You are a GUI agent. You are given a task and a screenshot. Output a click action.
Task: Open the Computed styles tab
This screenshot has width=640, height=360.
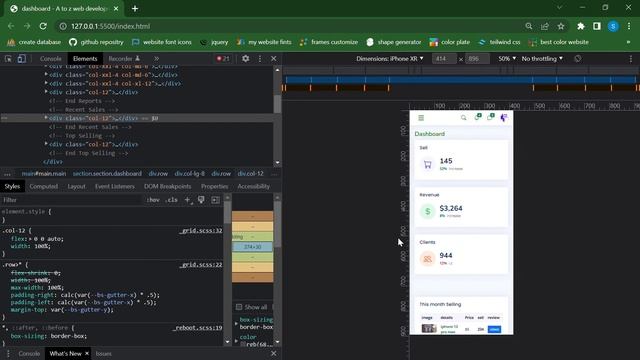(44, 187)
